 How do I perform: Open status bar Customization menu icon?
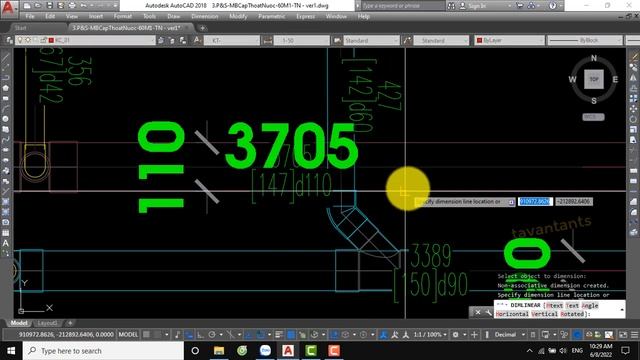634,335
